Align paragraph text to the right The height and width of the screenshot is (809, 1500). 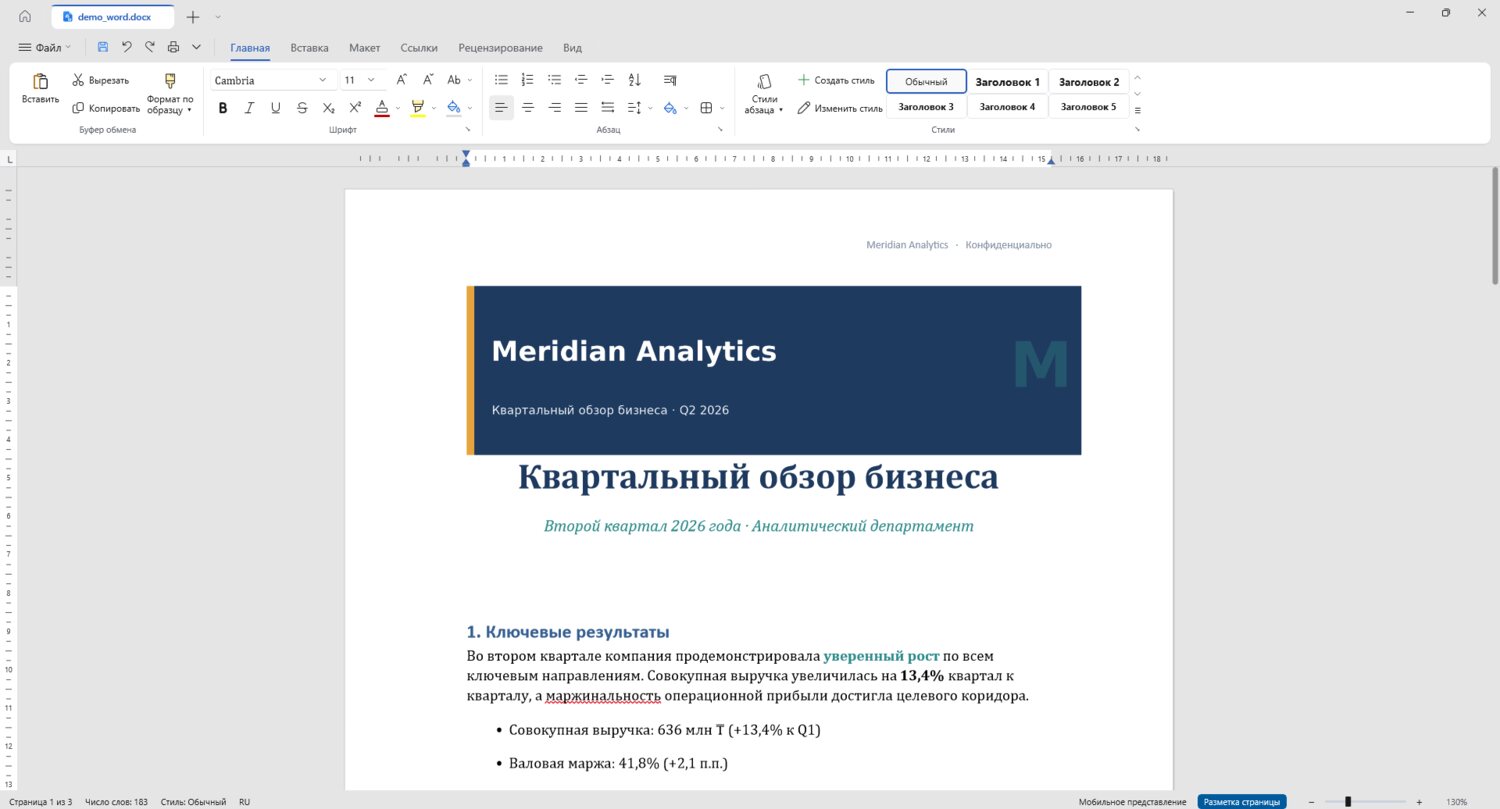click(554, 108)
